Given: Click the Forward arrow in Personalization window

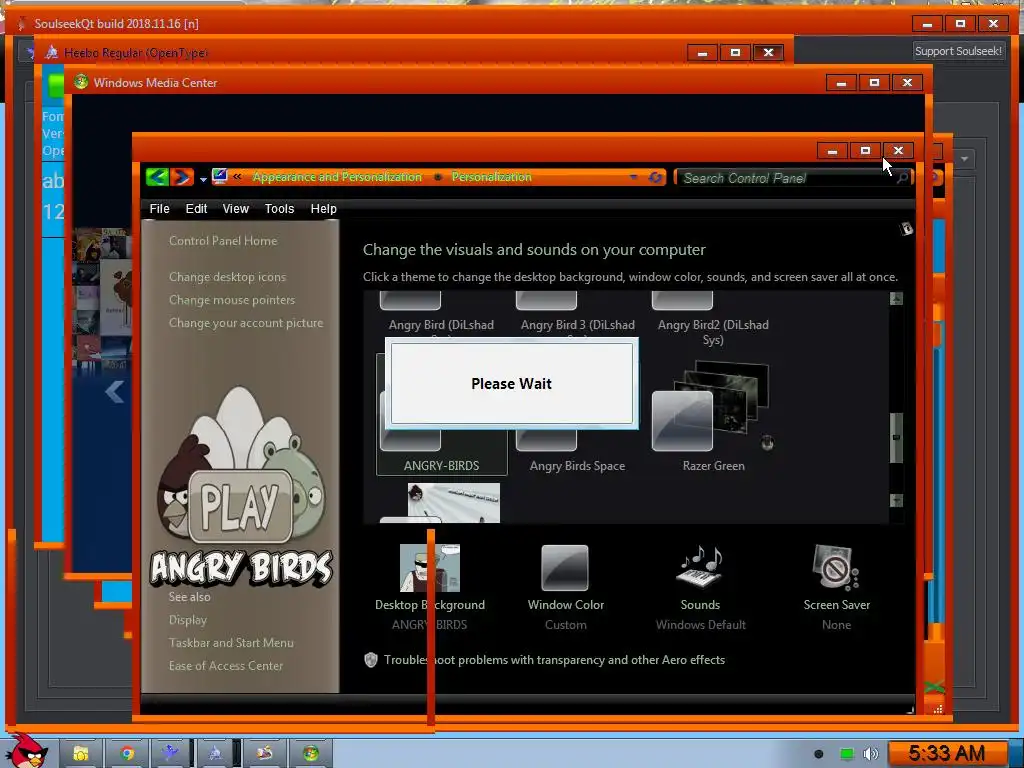Looking at the screenshot, I should pyautogui.click(x=182, y=177).
